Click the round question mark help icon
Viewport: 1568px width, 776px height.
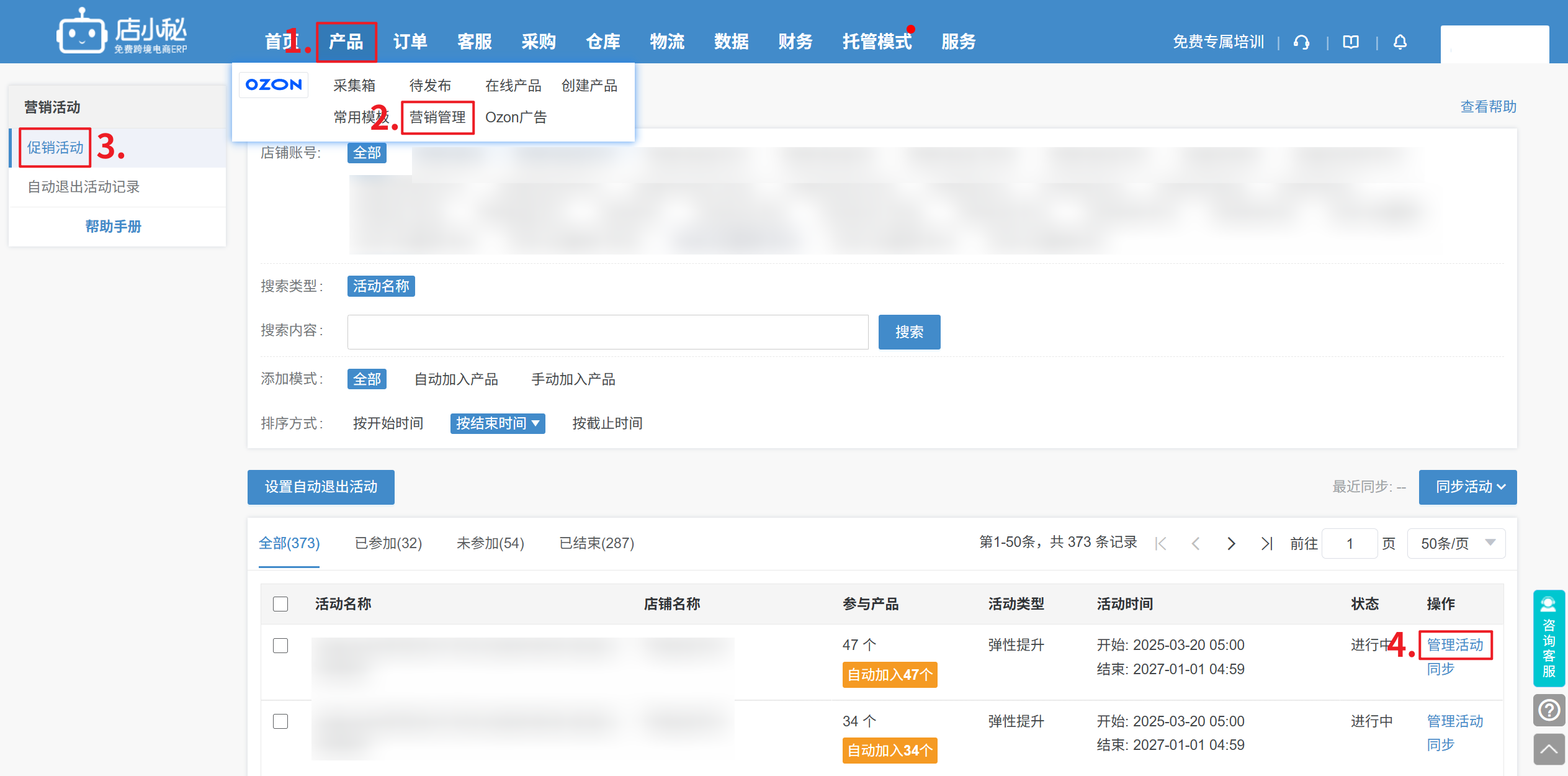coord(1549,710)
